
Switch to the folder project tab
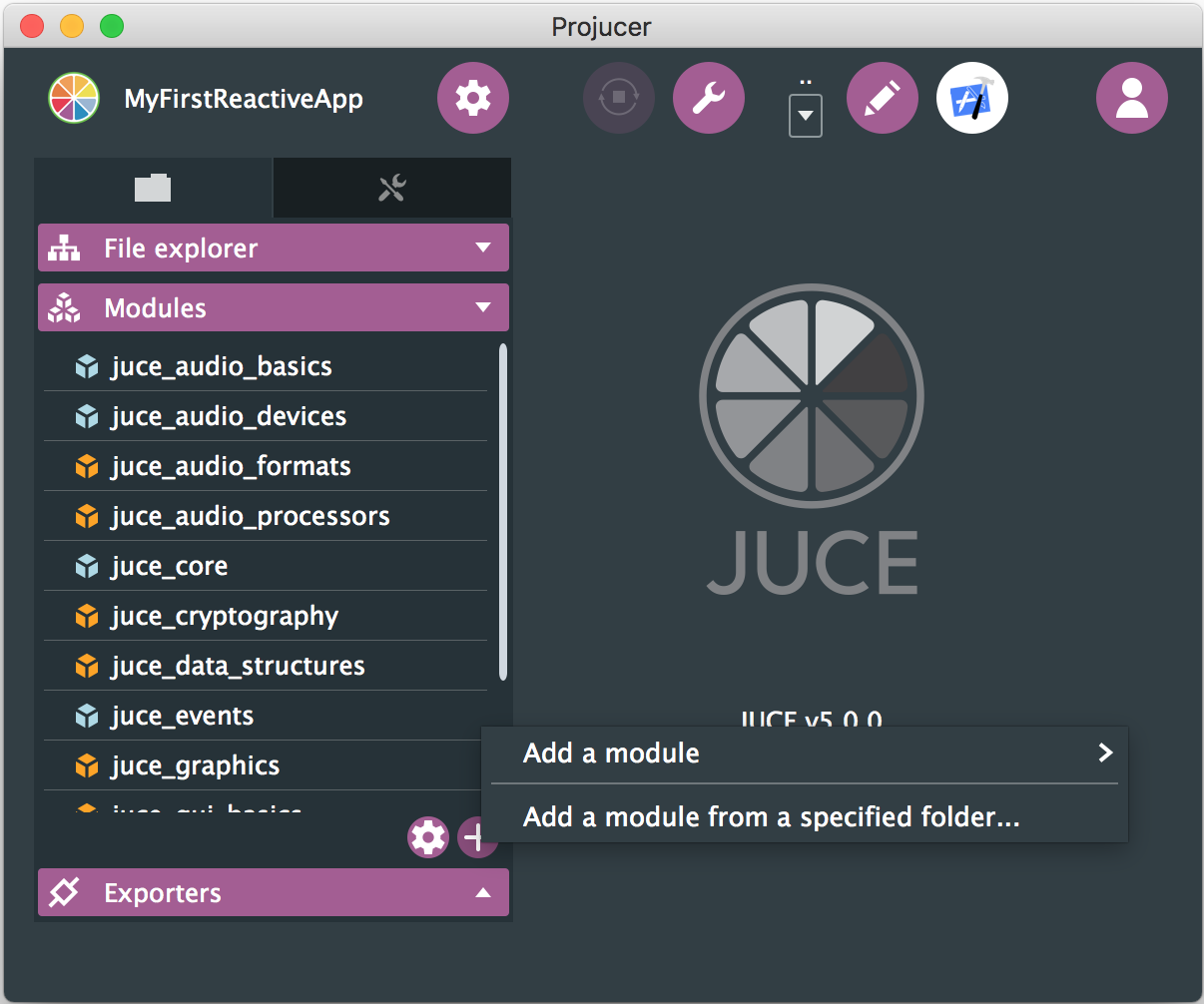[x=153, y=188]
